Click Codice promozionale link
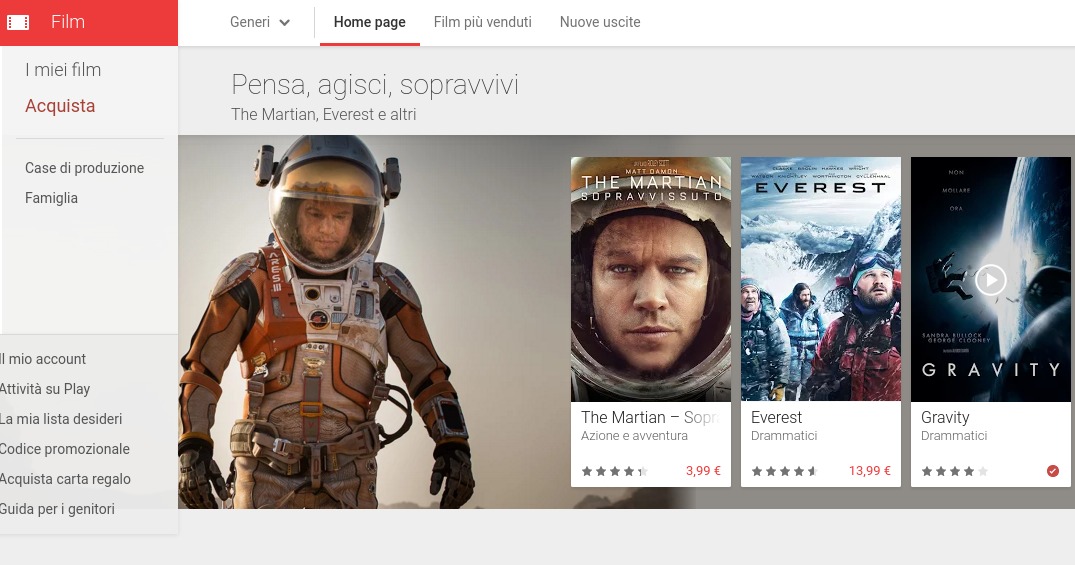Viewport: 1075px width, 565px height. click(x=65, y=449)
